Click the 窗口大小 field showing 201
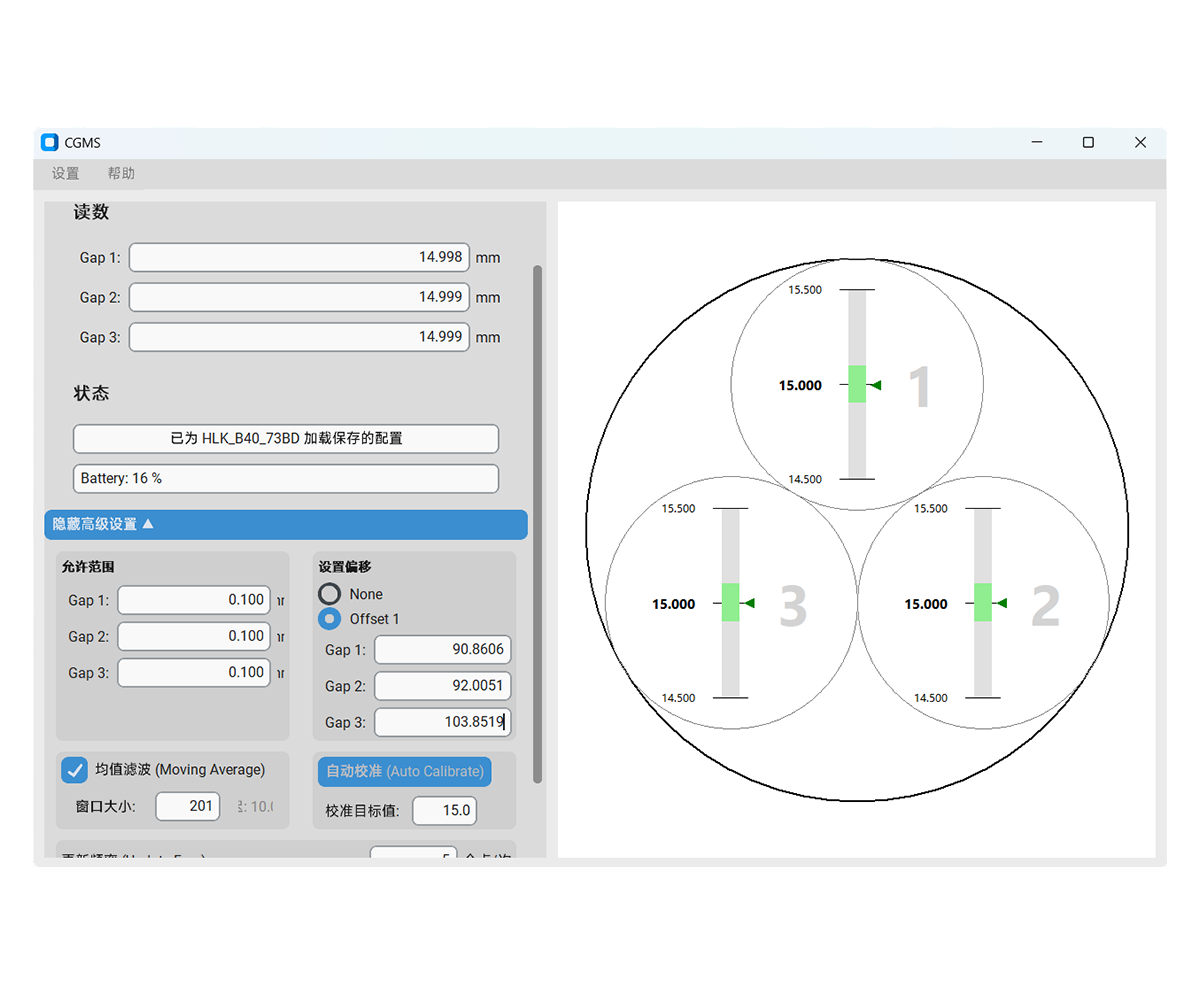Image resolution: width=1200 pixels, height=1000 pixels. pos(188,805)
